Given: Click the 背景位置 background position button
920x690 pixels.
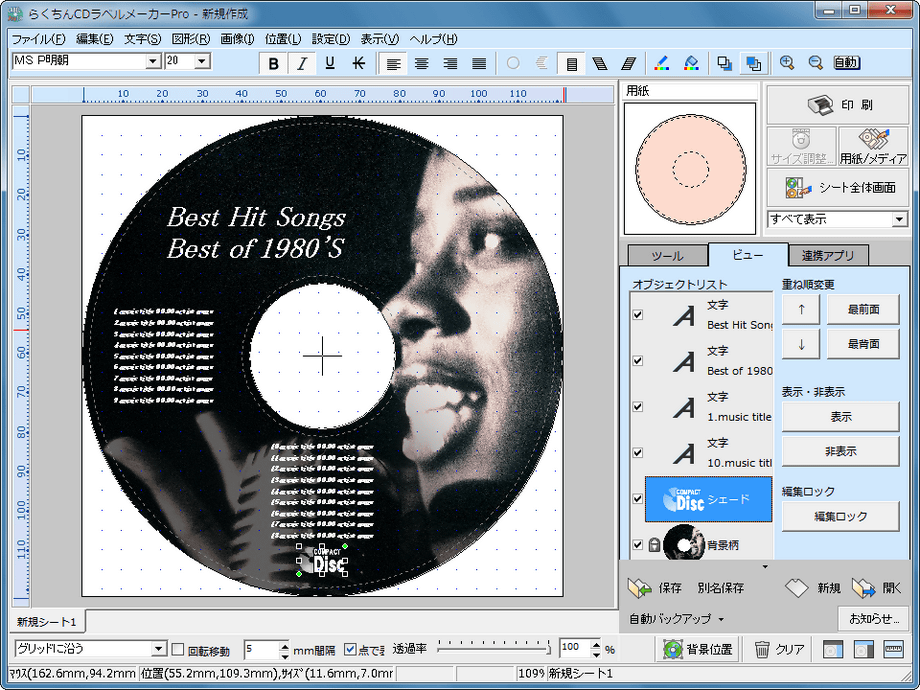Looking at the screenshot, I should tap(698, 650).
